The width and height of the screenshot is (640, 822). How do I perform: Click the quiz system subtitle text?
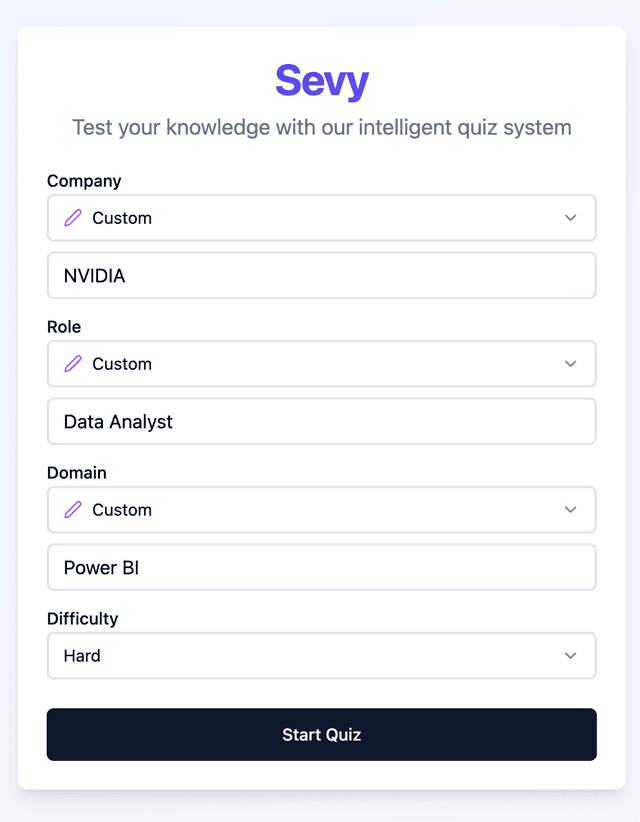tap(320, 127)
